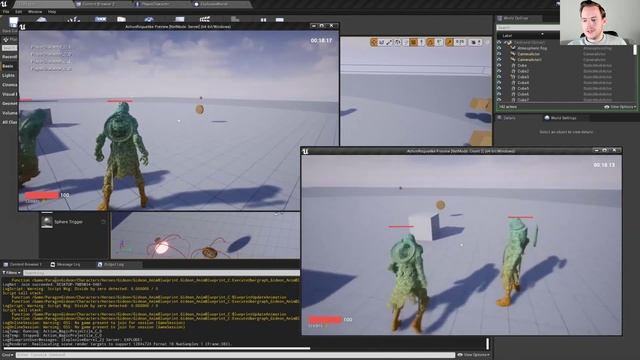
Task: Click the Output Log horizontal scrollbar
Action: coord(157,349)
